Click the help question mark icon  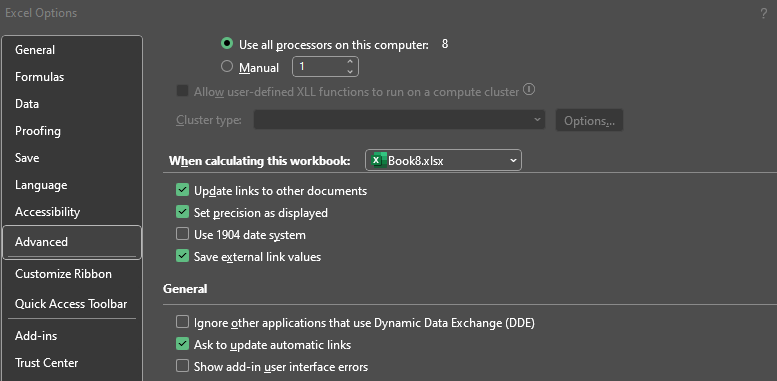[763, 14]
